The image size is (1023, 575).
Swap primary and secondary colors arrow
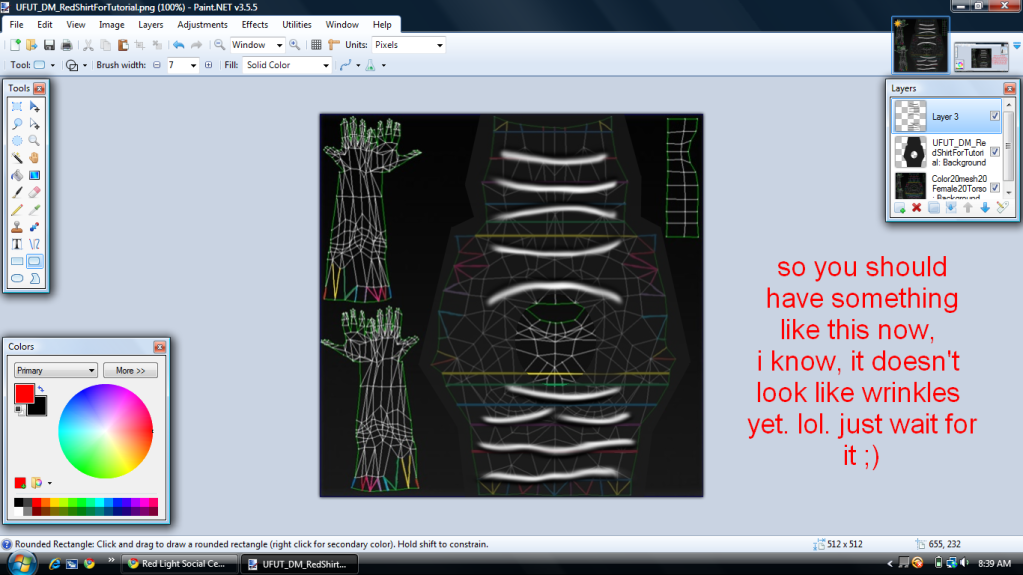(40, 389)
